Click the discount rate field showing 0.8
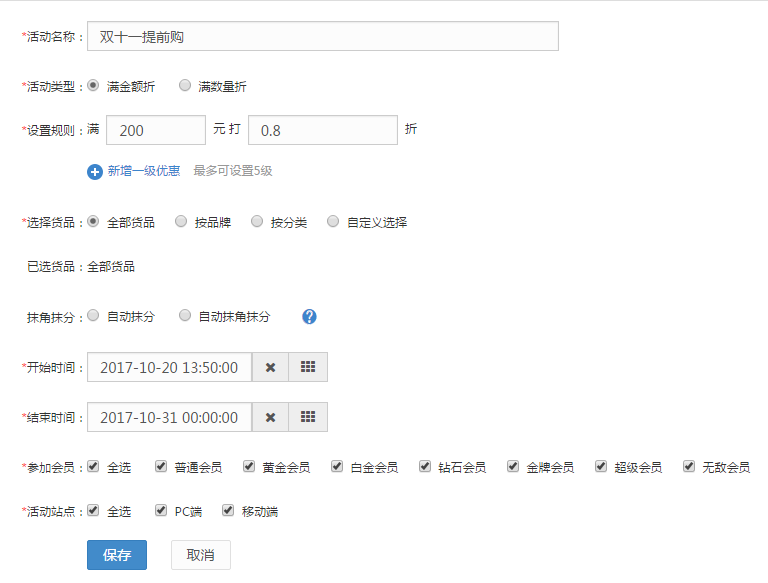The image size is (768, 583). coord(322,130)
